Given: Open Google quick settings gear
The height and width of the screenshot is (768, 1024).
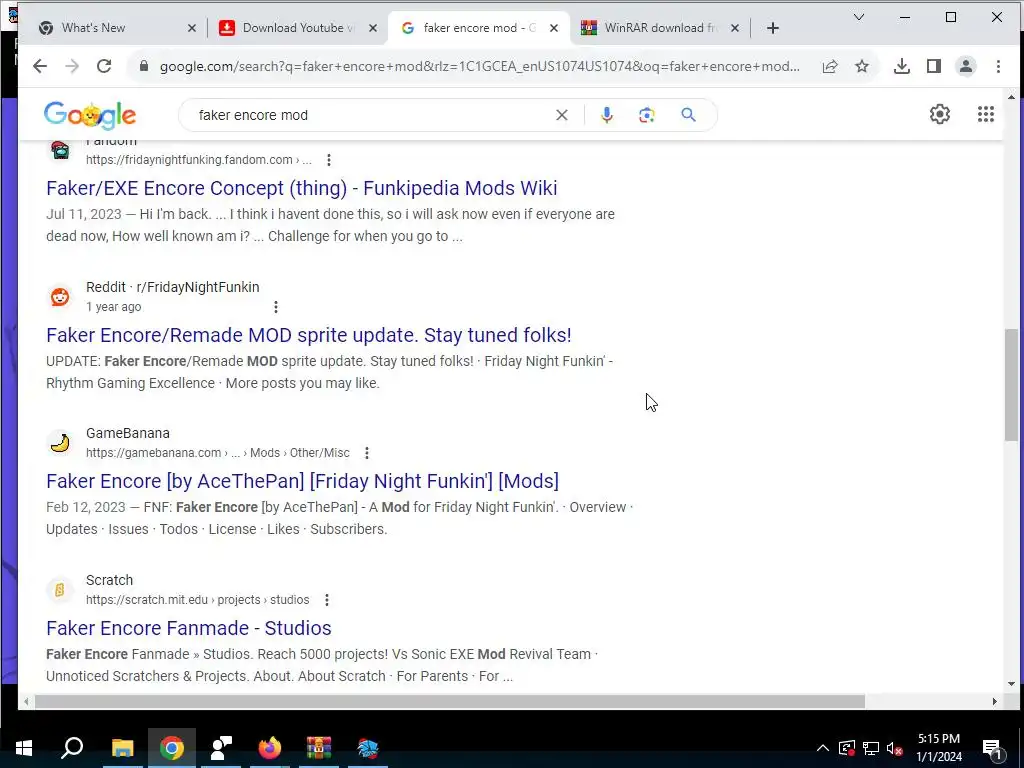Looking at the screenshot, I should (940, 114).
